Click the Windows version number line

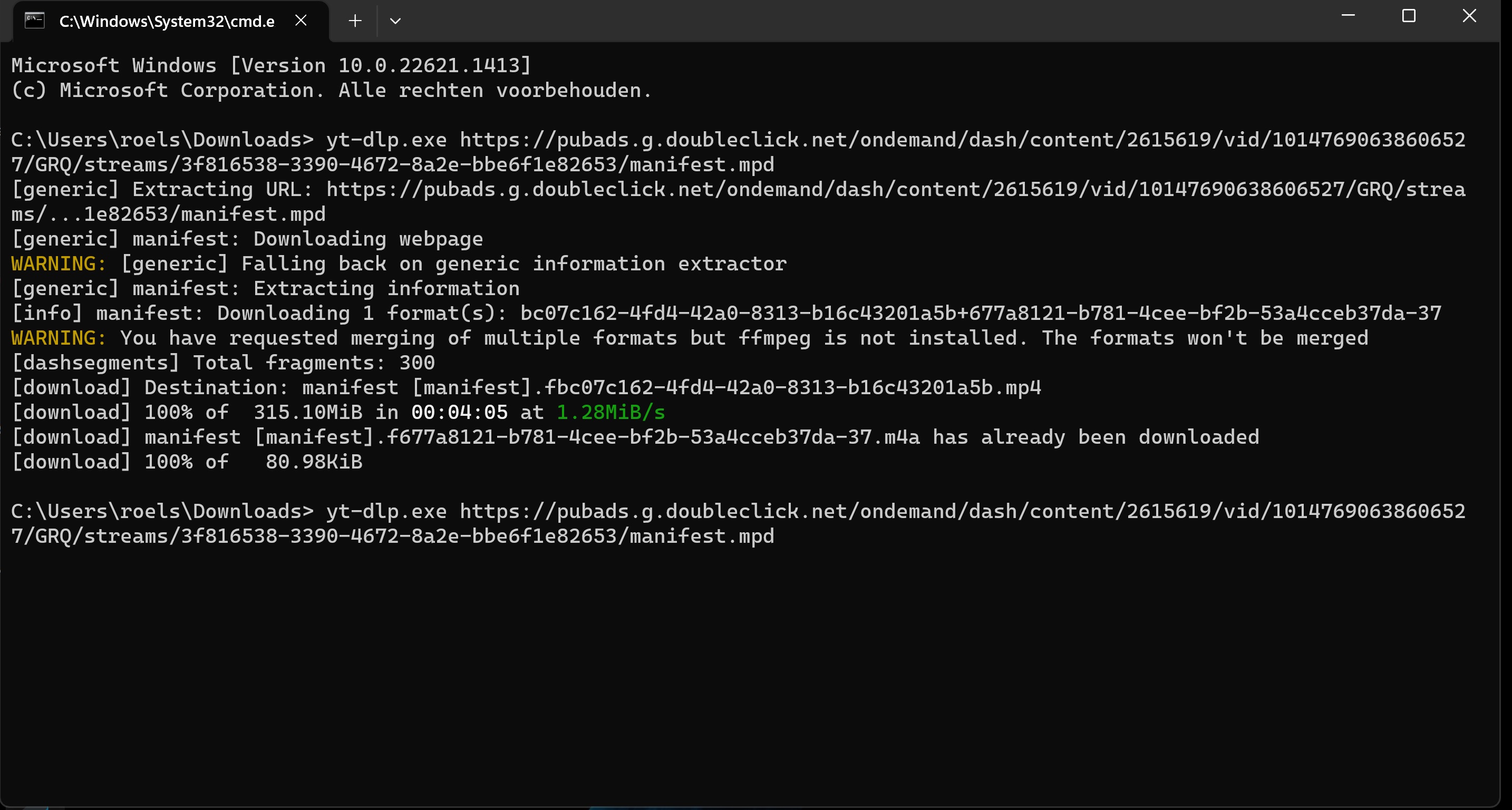[x=271, y=66]
